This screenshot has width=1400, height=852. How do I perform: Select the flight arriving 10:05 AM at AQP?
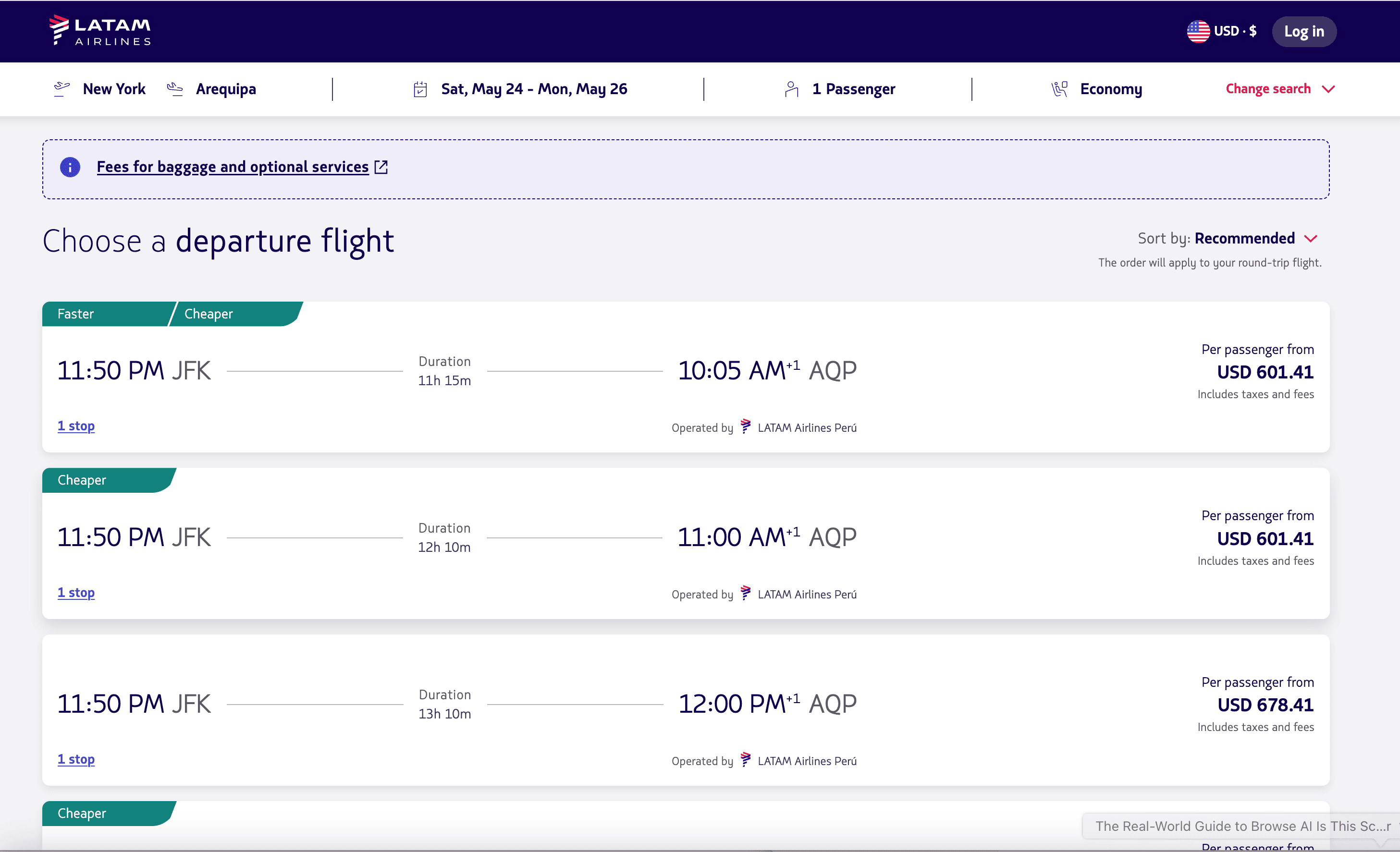click(x=686, y=377)
